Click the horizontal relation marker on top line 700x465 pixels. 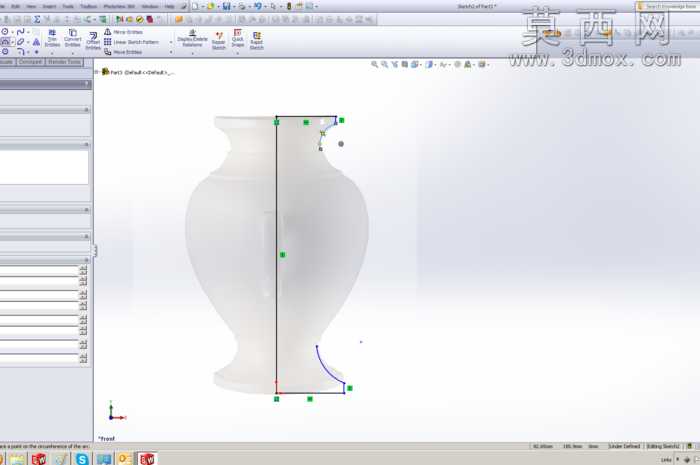(x=306, y=122)
